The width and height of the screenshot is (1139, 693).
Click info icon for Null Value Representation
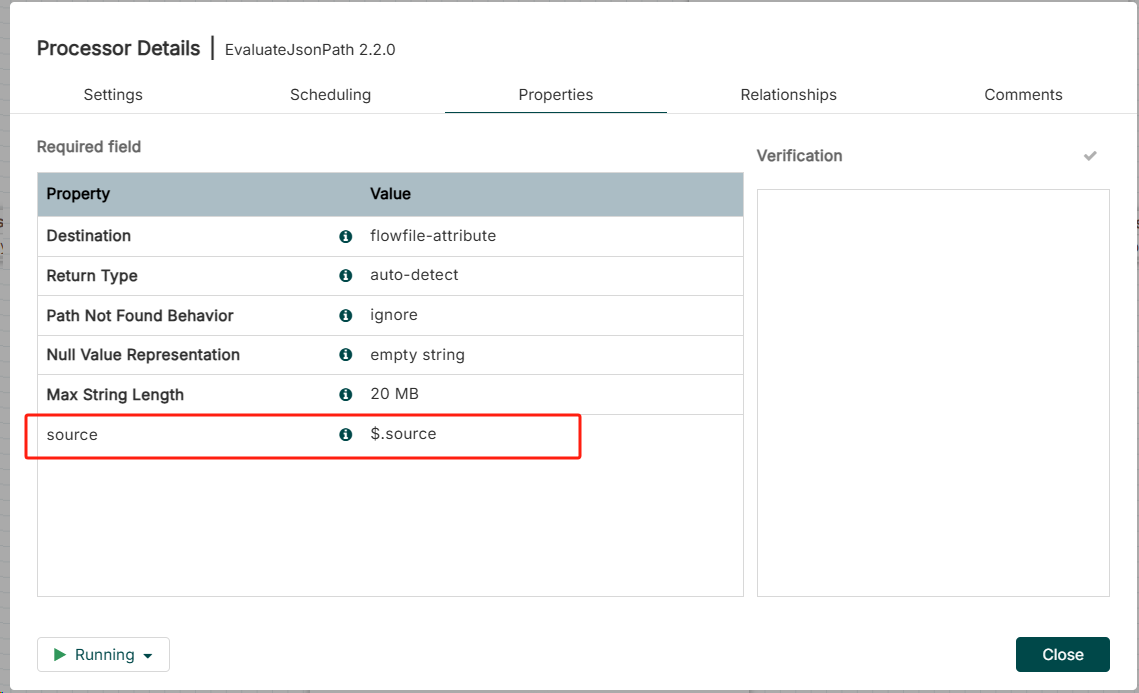[346, 354]
